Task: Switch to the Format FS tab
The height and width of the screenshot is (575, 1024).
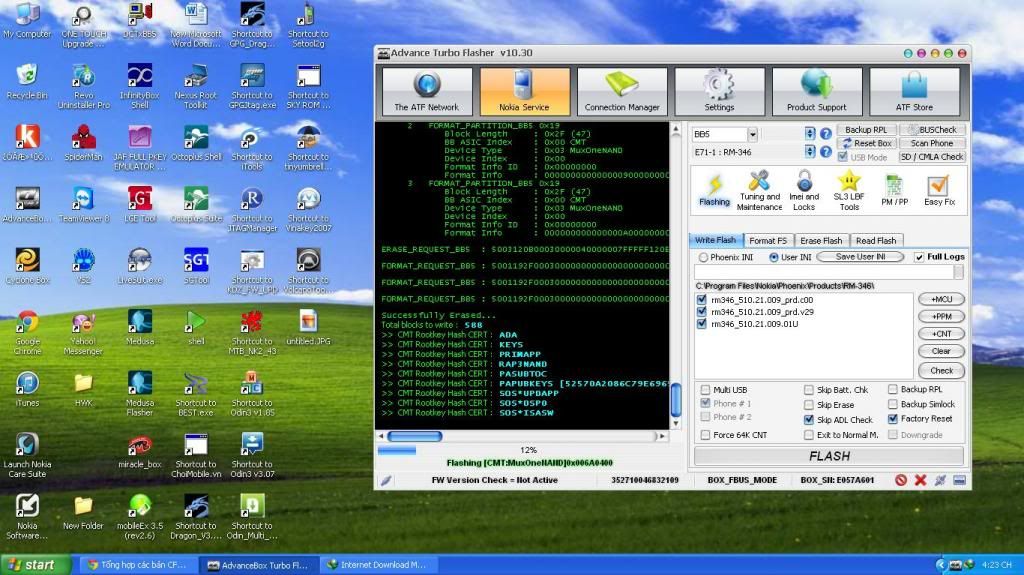Action: click(768, 240)
